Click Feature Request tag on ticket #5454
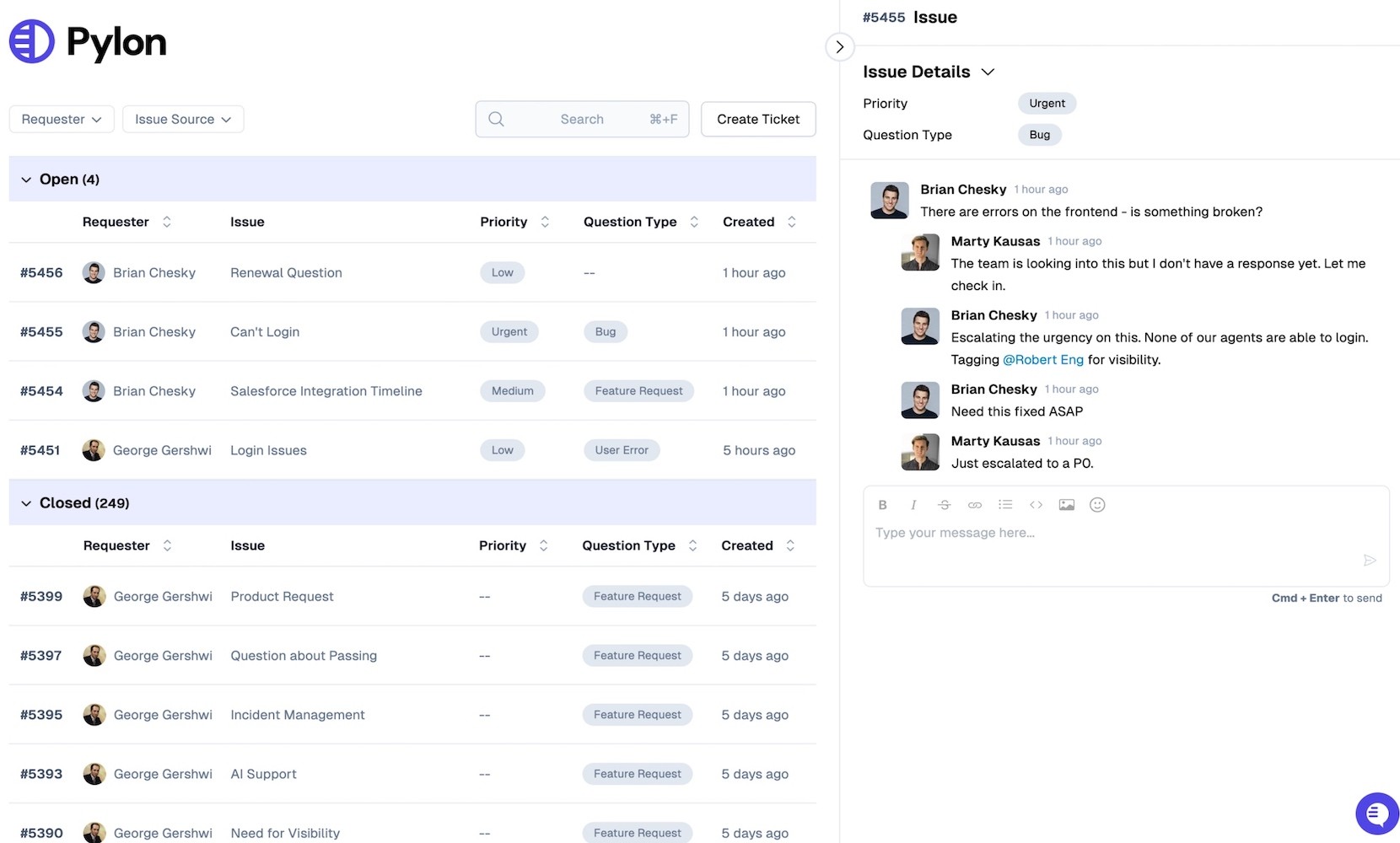 pyautogui.click(x=638, y=391)
